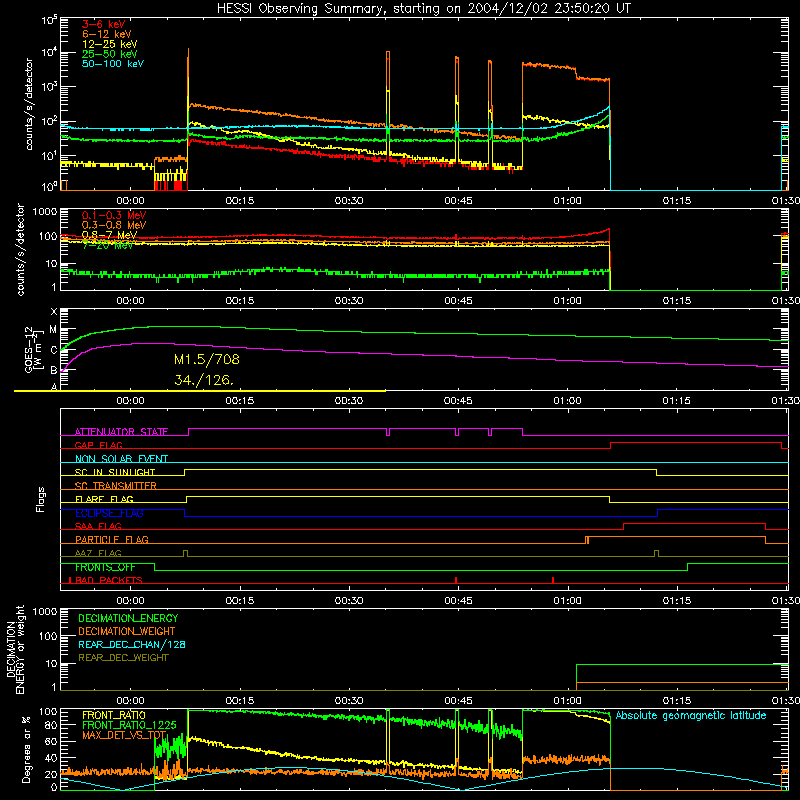Viewport: 800px width, 800px height.
Task: Select the PARTICLE_FLAG label
Action: [x=112, y=540]
